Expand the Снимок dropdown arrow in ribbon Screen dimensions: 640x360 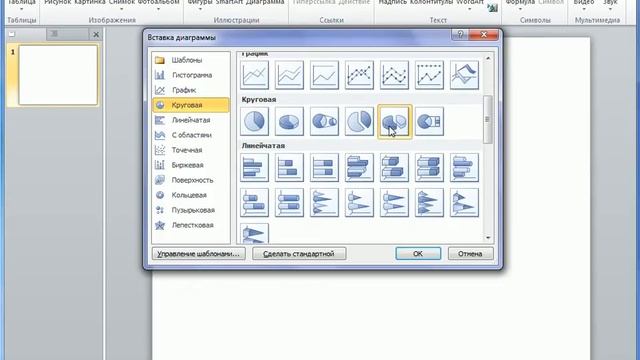pyautogui.click(x=121, y=9)
